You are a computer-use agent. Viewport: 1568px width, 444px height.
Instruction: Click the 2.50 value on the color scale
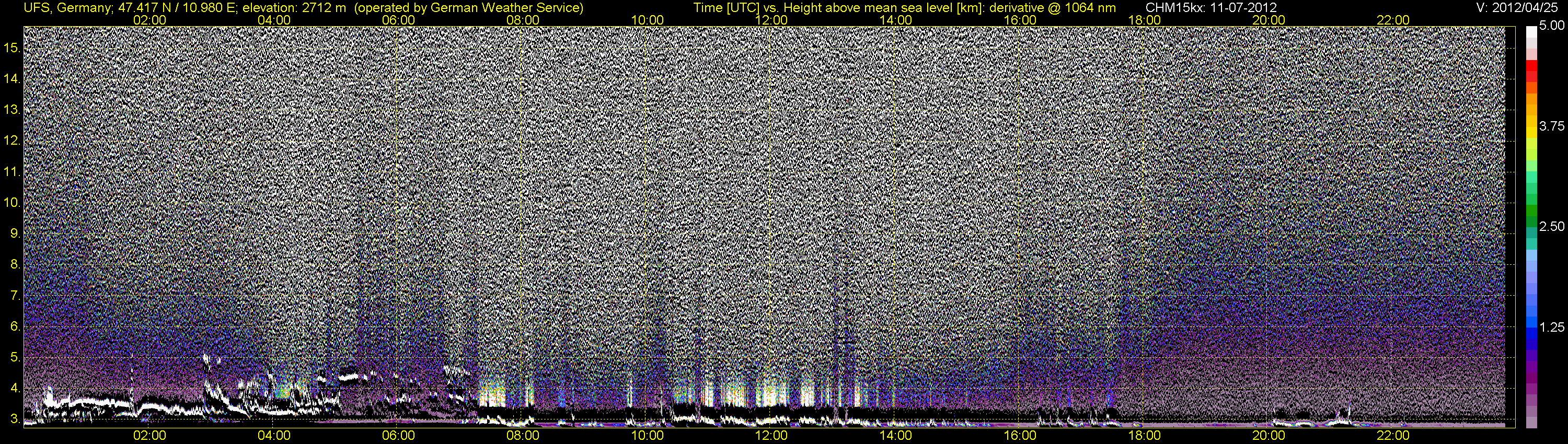click(x=1552, y=226)
